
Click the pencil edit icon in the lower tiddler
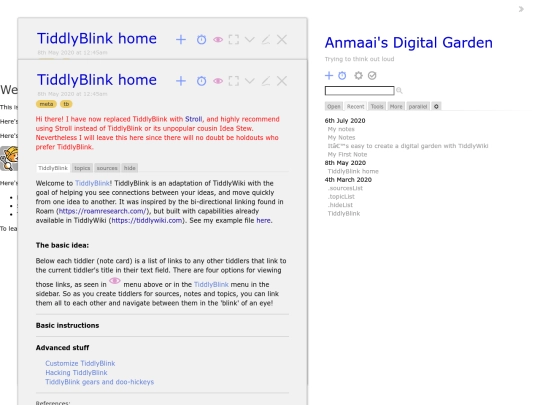(x=266, y=81)
